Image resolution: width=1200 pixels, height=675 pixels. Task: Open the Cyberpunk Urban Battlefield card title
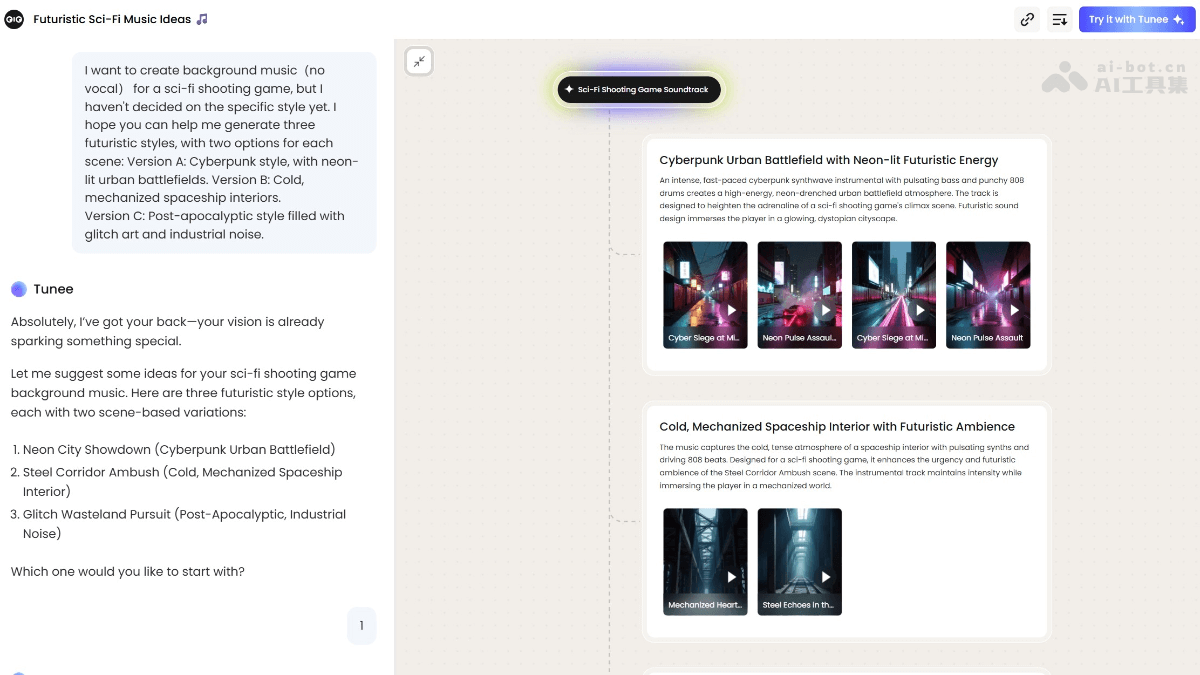click(828, 160)
